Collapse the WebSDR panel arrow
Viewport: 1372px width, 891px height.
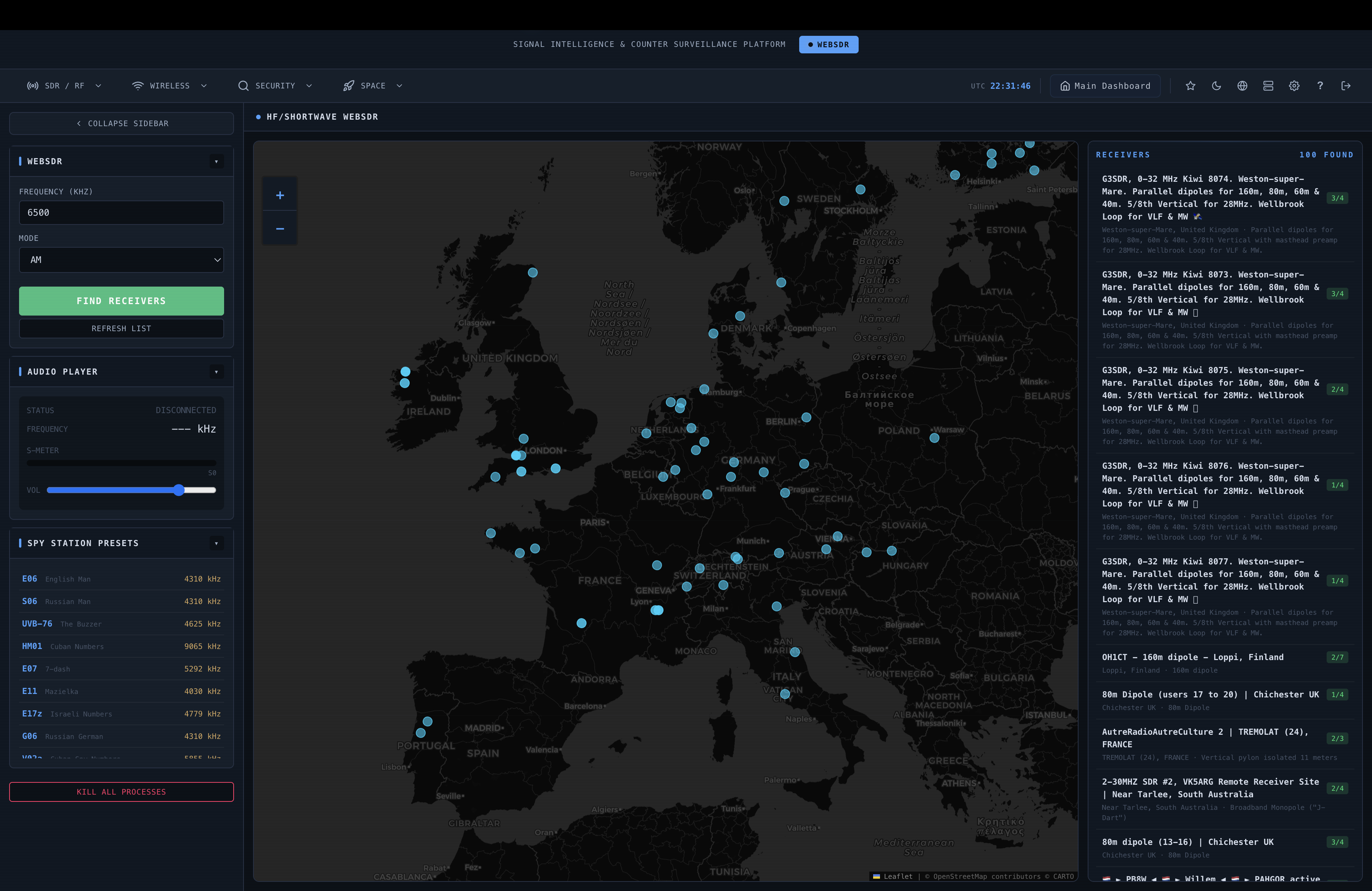tap(216, 161)
